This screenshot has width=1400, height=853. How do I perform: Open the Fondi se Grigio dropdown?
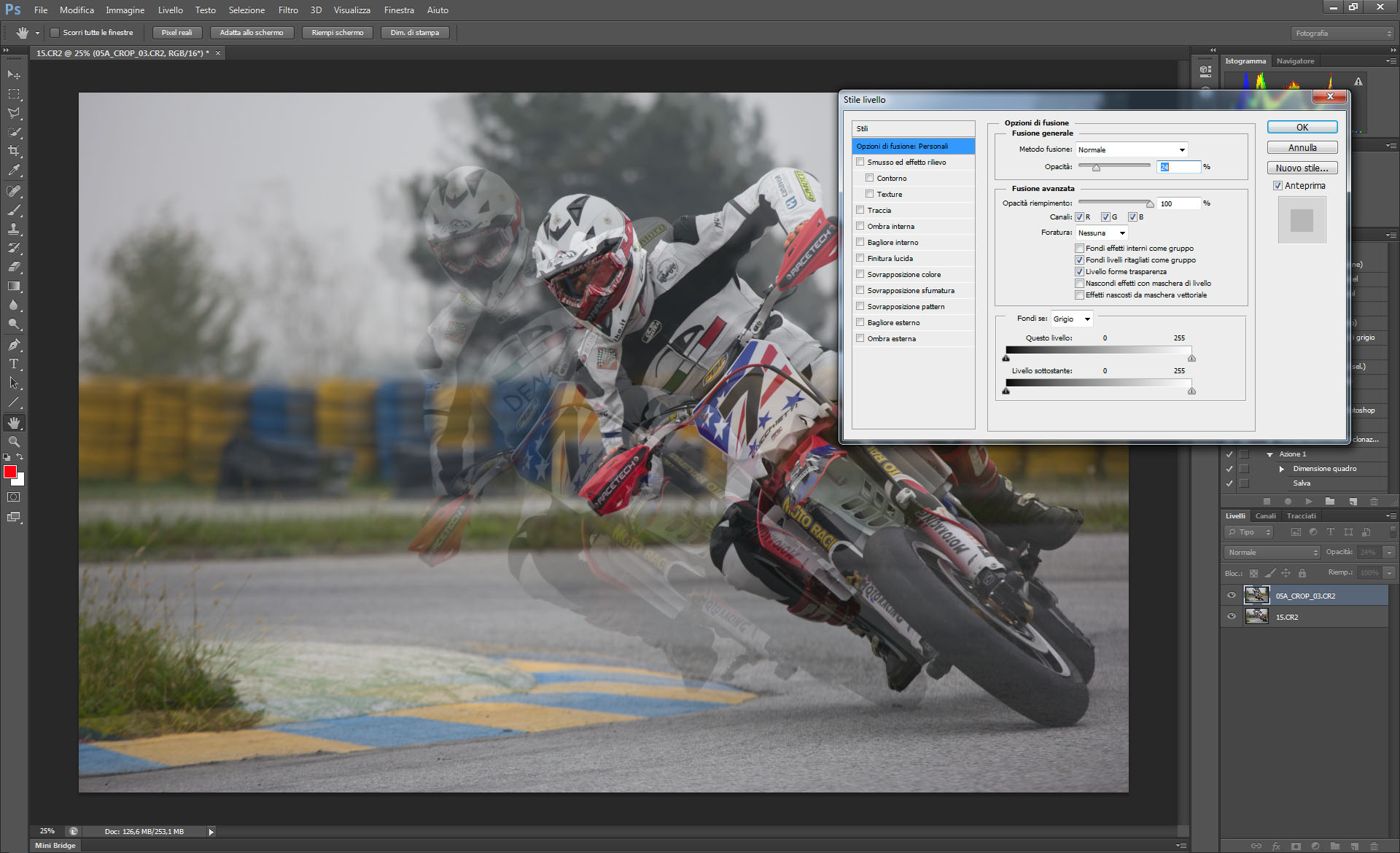(1071, 319)
